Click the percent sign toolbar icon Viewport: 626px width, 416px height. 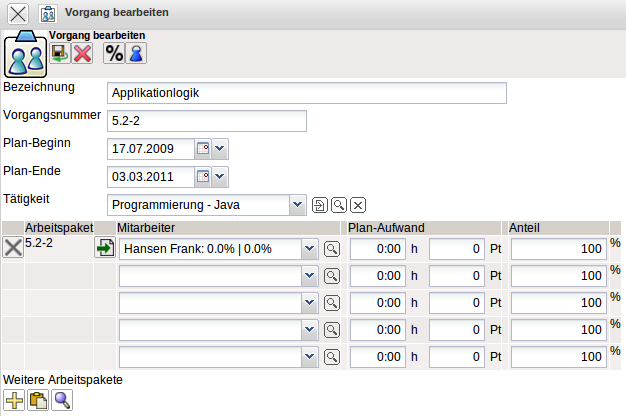pyautogui.click(x=114, y=54)
